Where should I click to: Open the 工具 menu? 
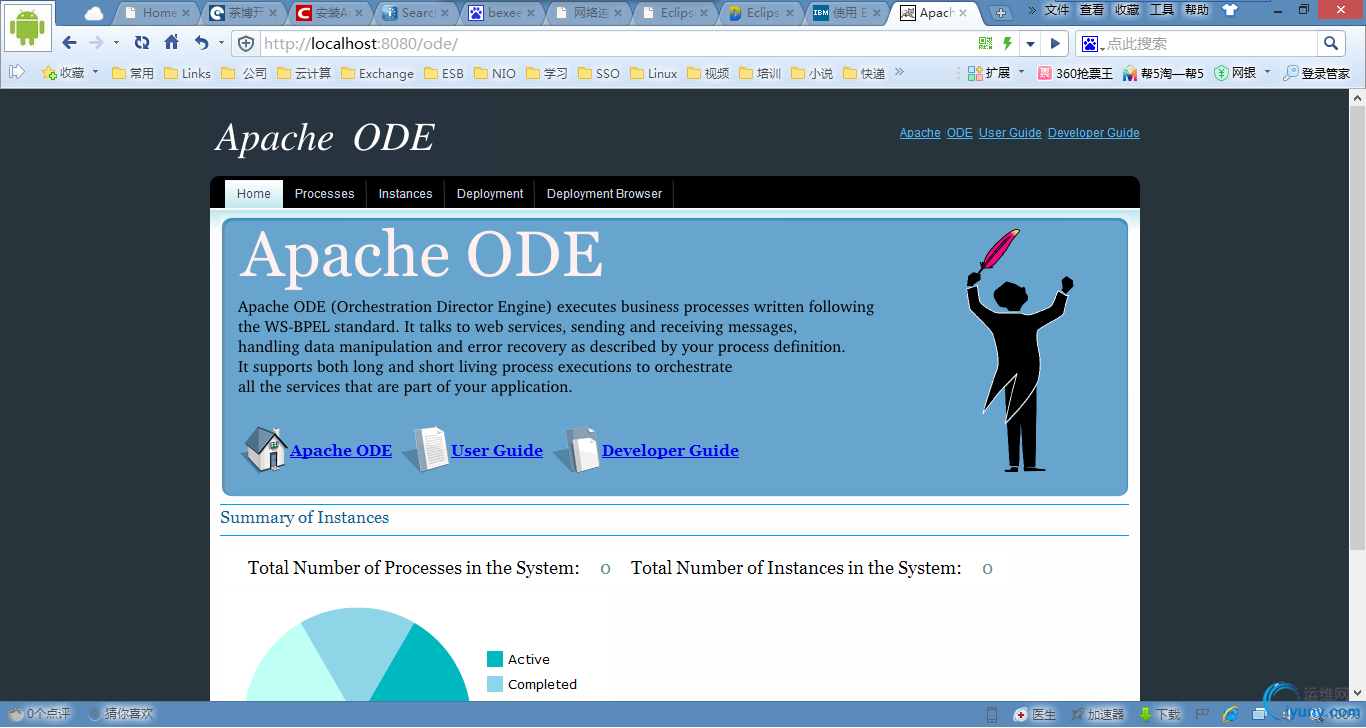[1162, 10]
